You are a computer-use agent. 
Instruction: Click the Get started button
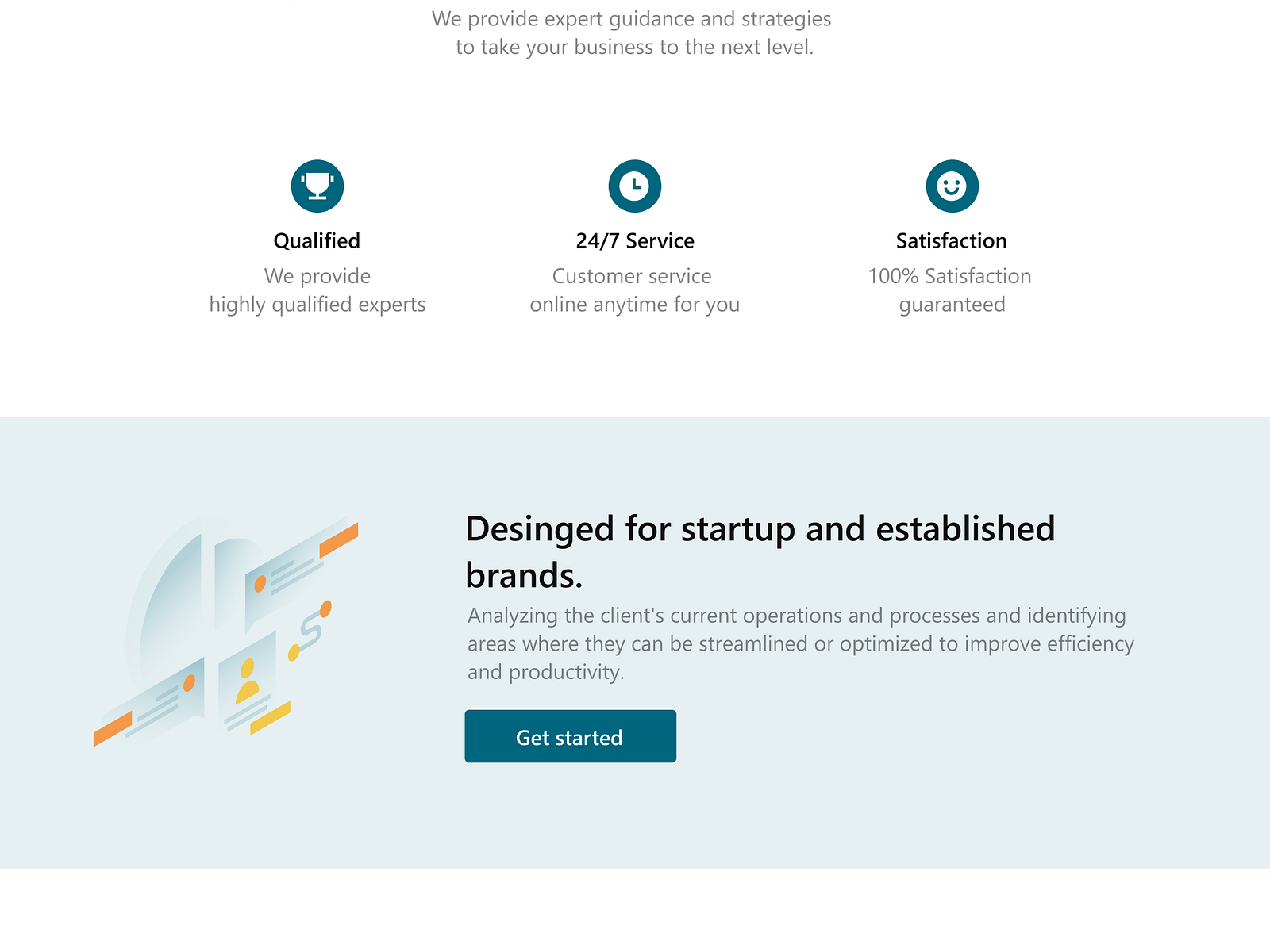(x=570, y=736)
